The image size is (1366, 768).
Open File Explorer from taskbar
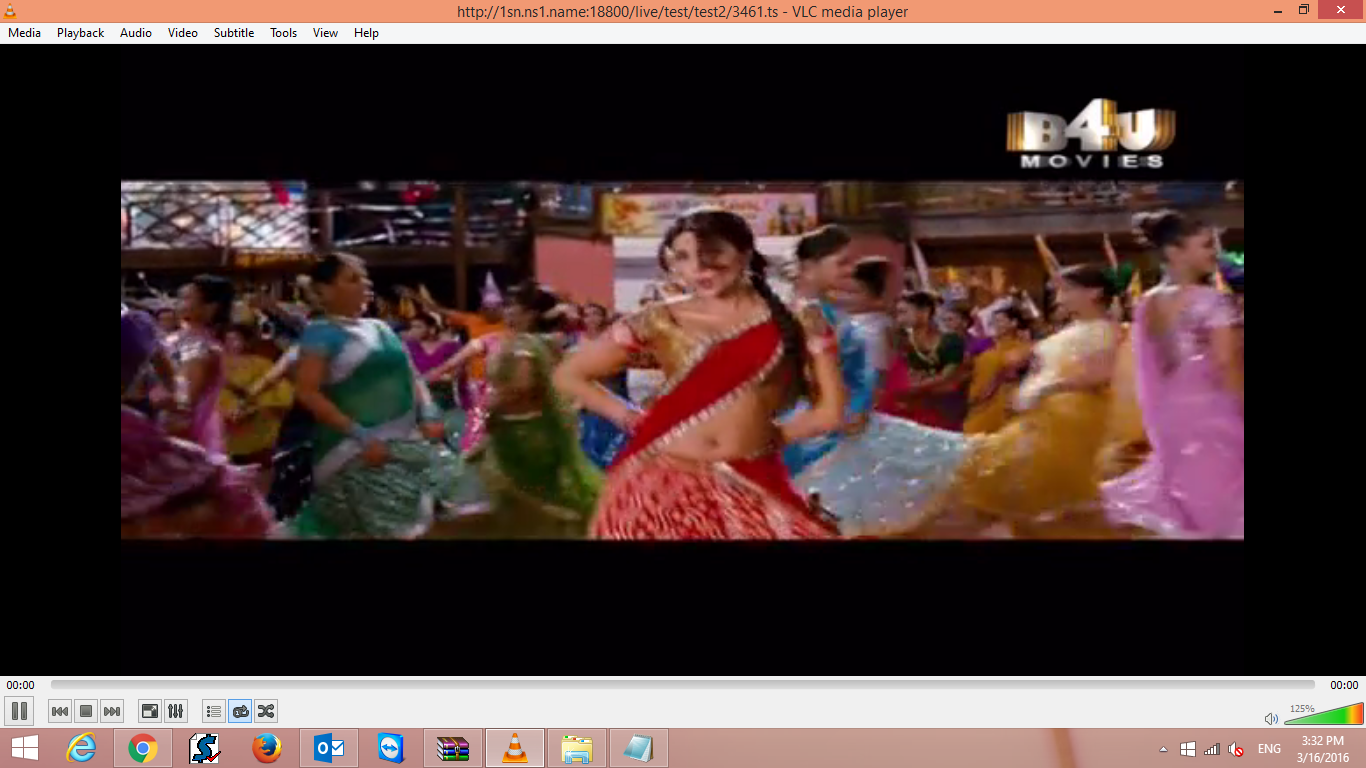click(577, 748)
